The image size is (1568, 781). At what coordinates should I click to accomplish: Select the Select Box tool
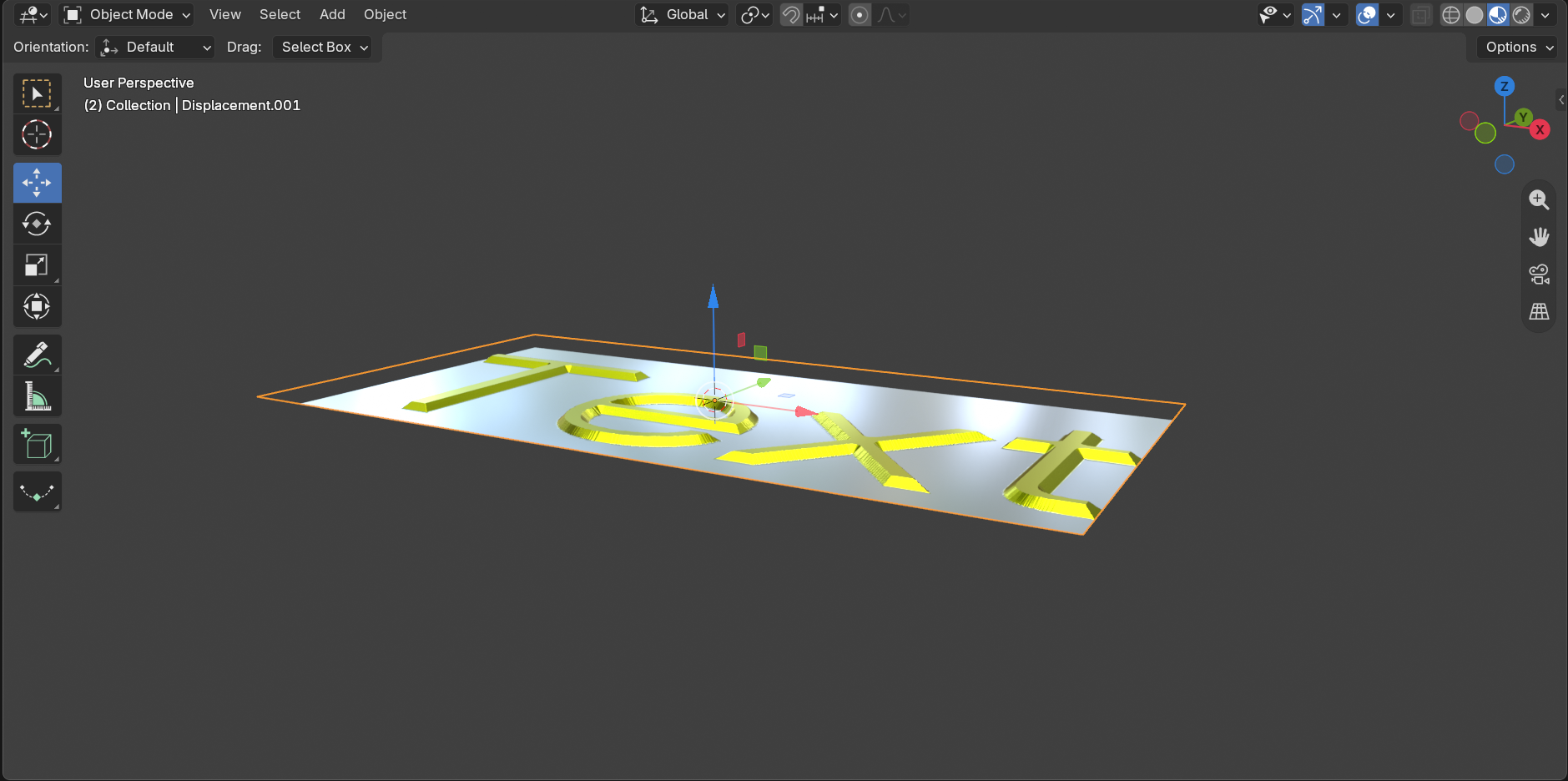click(37, 93)
